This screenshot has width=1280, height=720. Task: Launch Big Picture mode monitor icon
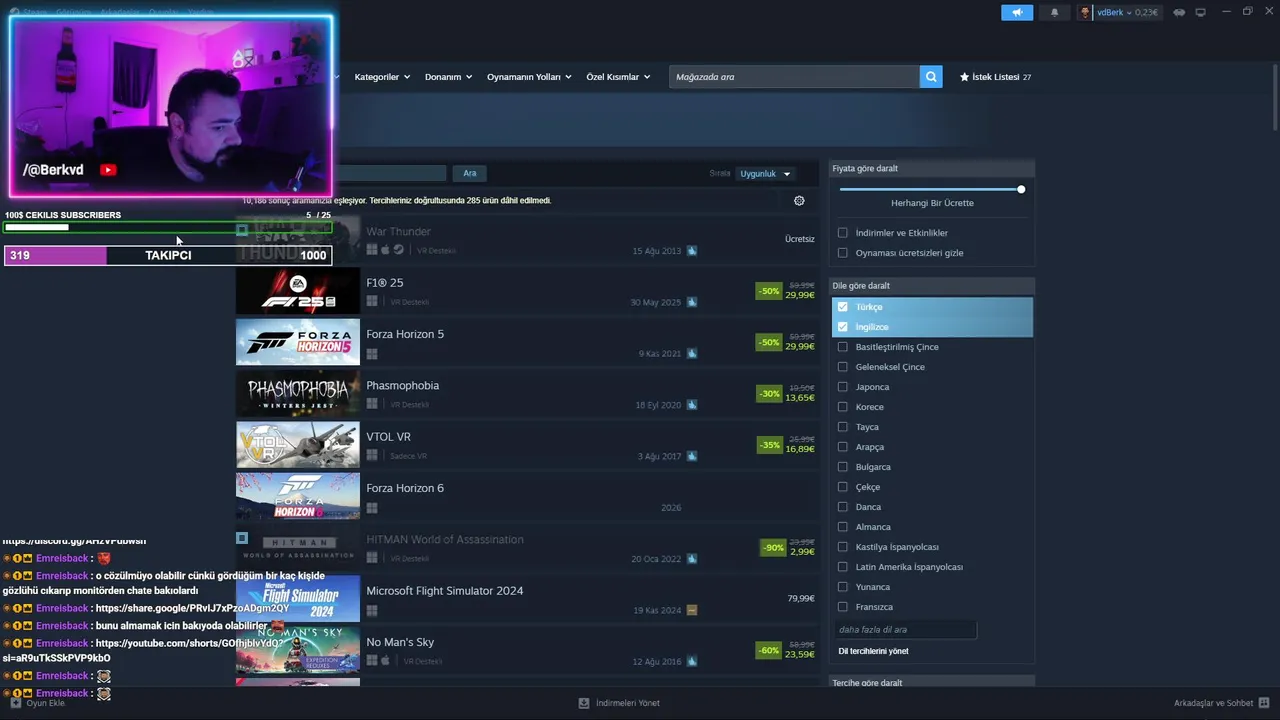(x=1200, y=12)
